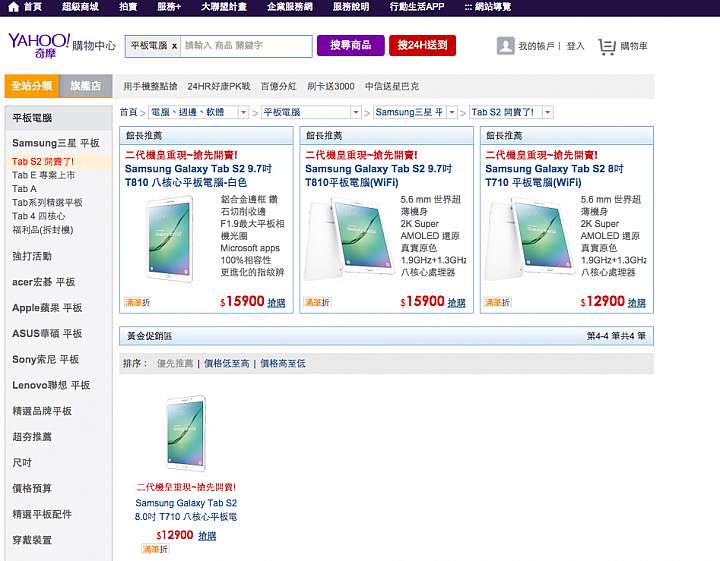Image resolution: width=720 pixels, height=561 pixels.
Task: Sort by 價格低至高
Action: (x=227, y=364)
